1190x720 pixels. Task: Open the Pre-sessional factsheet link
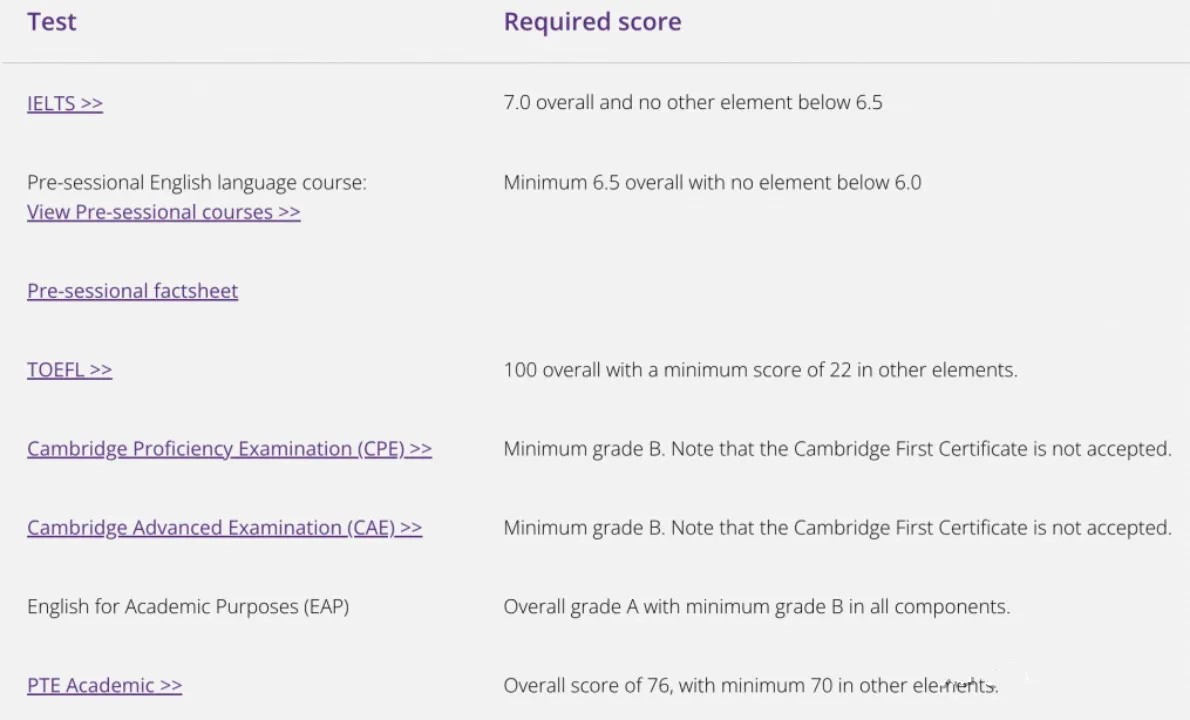pyautogui.click(x=132, y=291)
